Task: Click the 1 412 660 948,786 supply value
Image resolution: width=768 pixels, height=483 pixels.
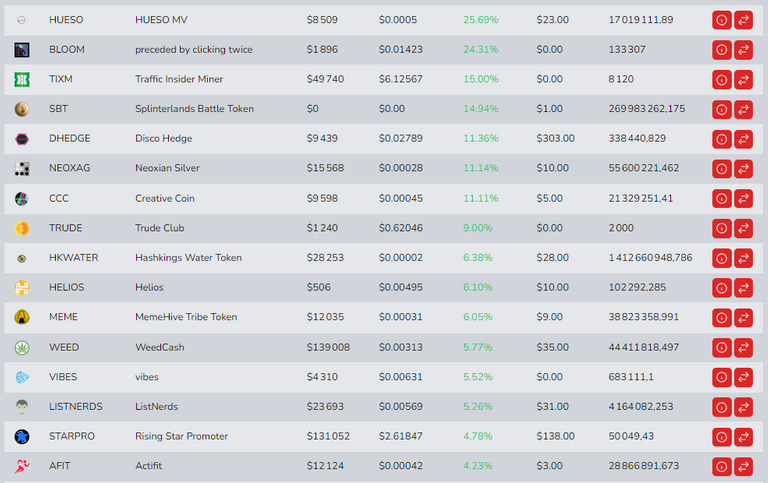Action: point(650,258)
